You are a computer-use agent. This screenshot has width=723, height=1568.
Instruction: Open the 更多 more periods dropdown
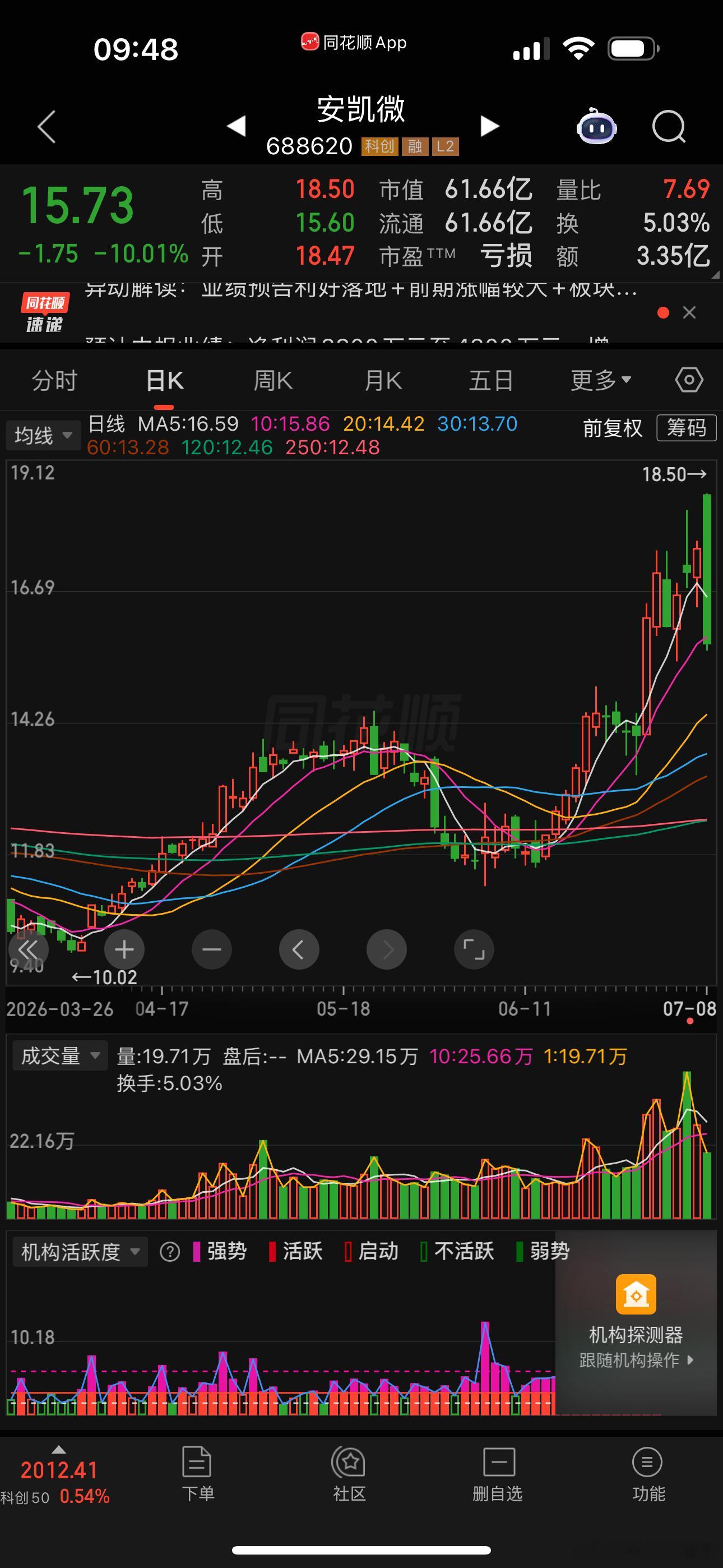(601, 380)
